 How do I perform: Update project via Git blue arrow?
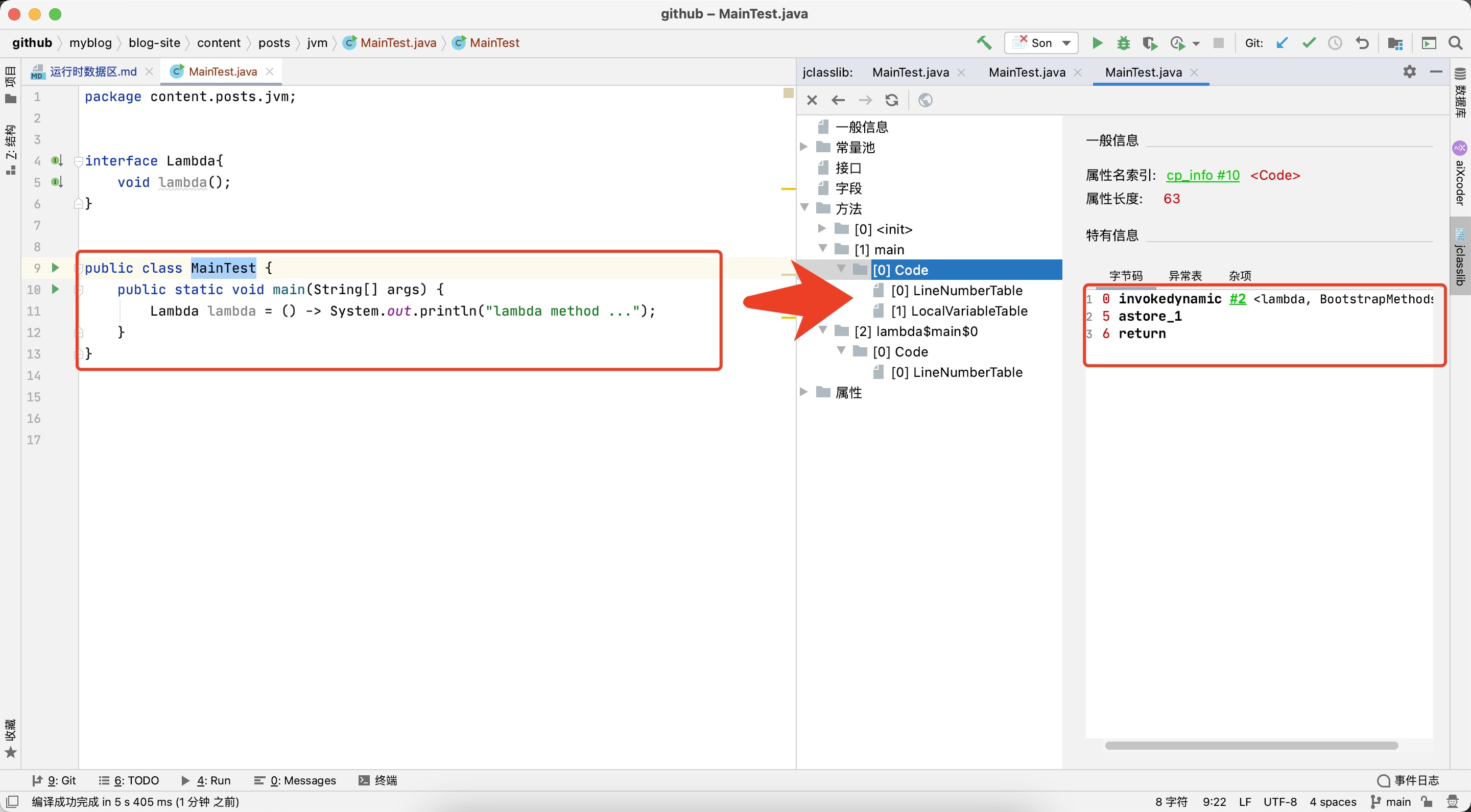[1282, 43]
